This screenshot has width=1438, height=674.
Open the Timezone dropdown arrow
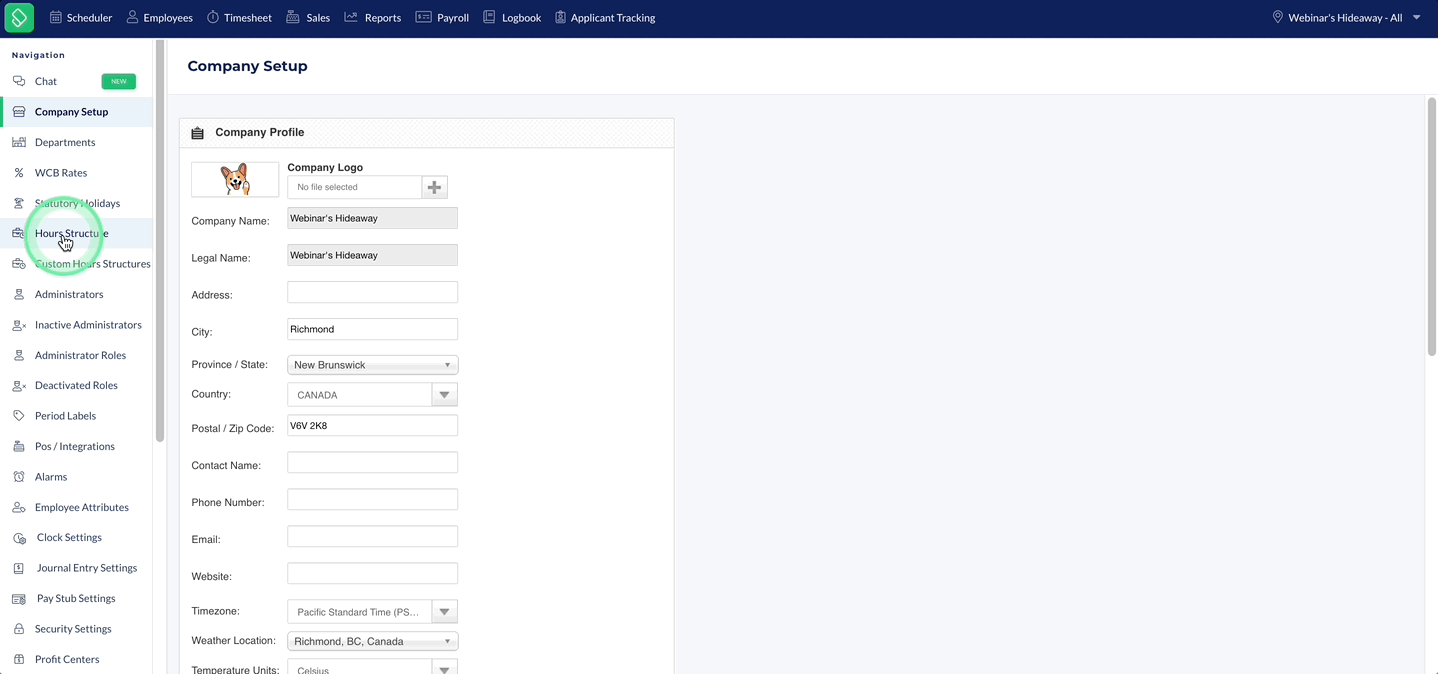point(444,612)
